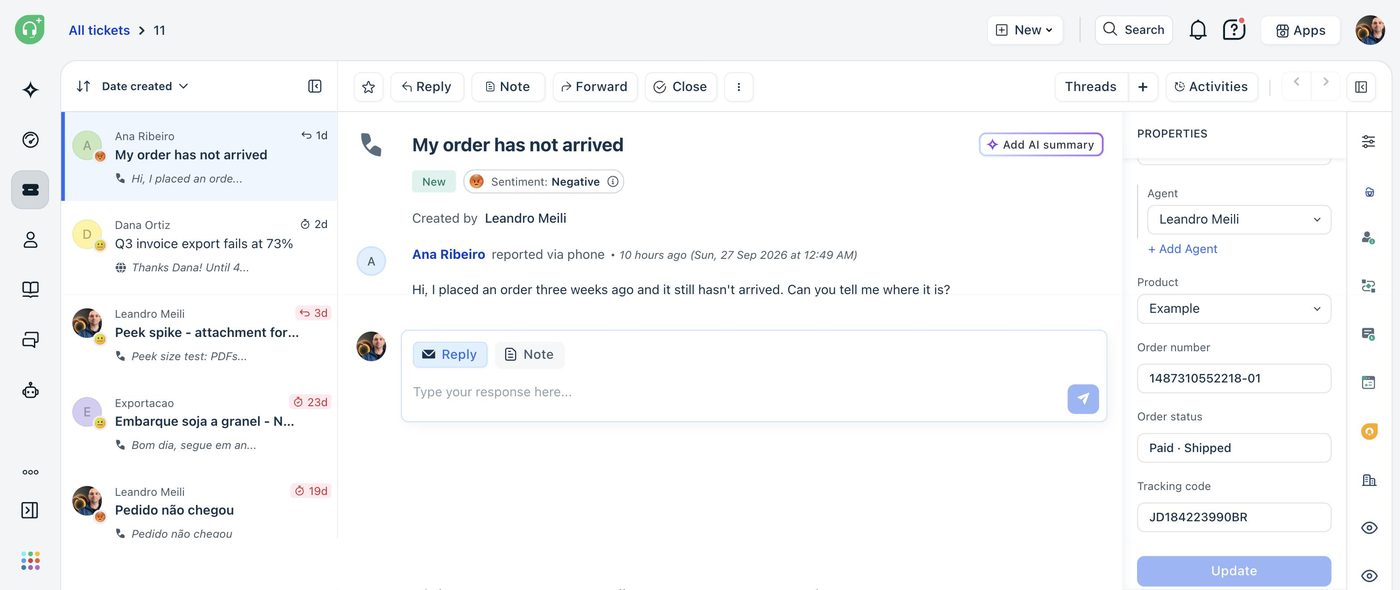Open the Apps button
Screen dimensions: 1400x590
[1300, 30]
